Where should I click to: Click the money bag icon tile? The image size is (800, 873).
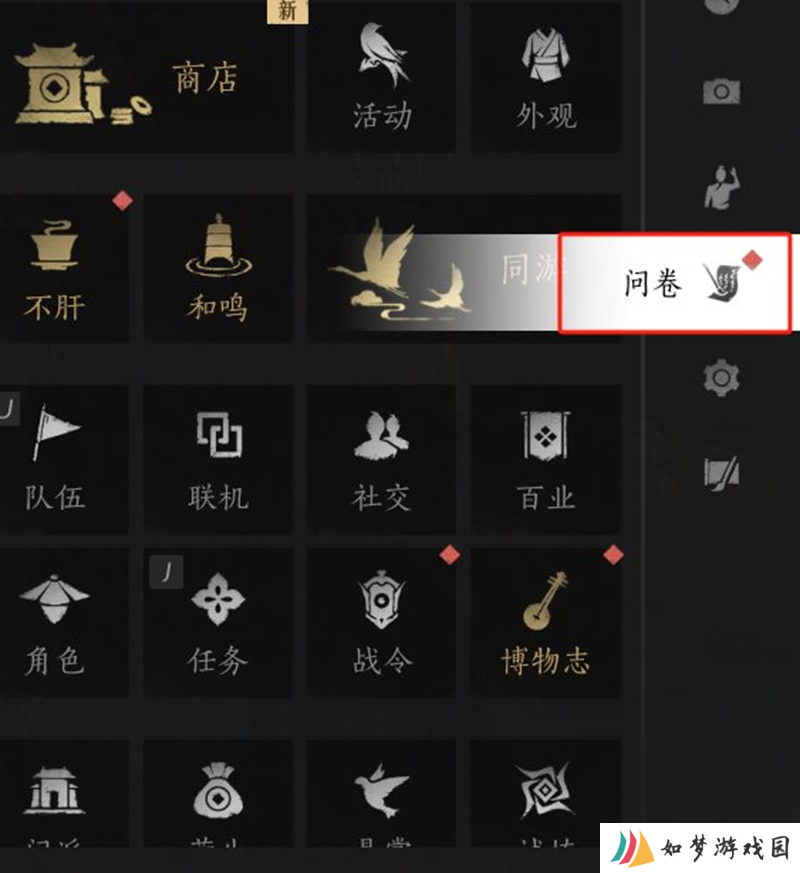(218, 794)
